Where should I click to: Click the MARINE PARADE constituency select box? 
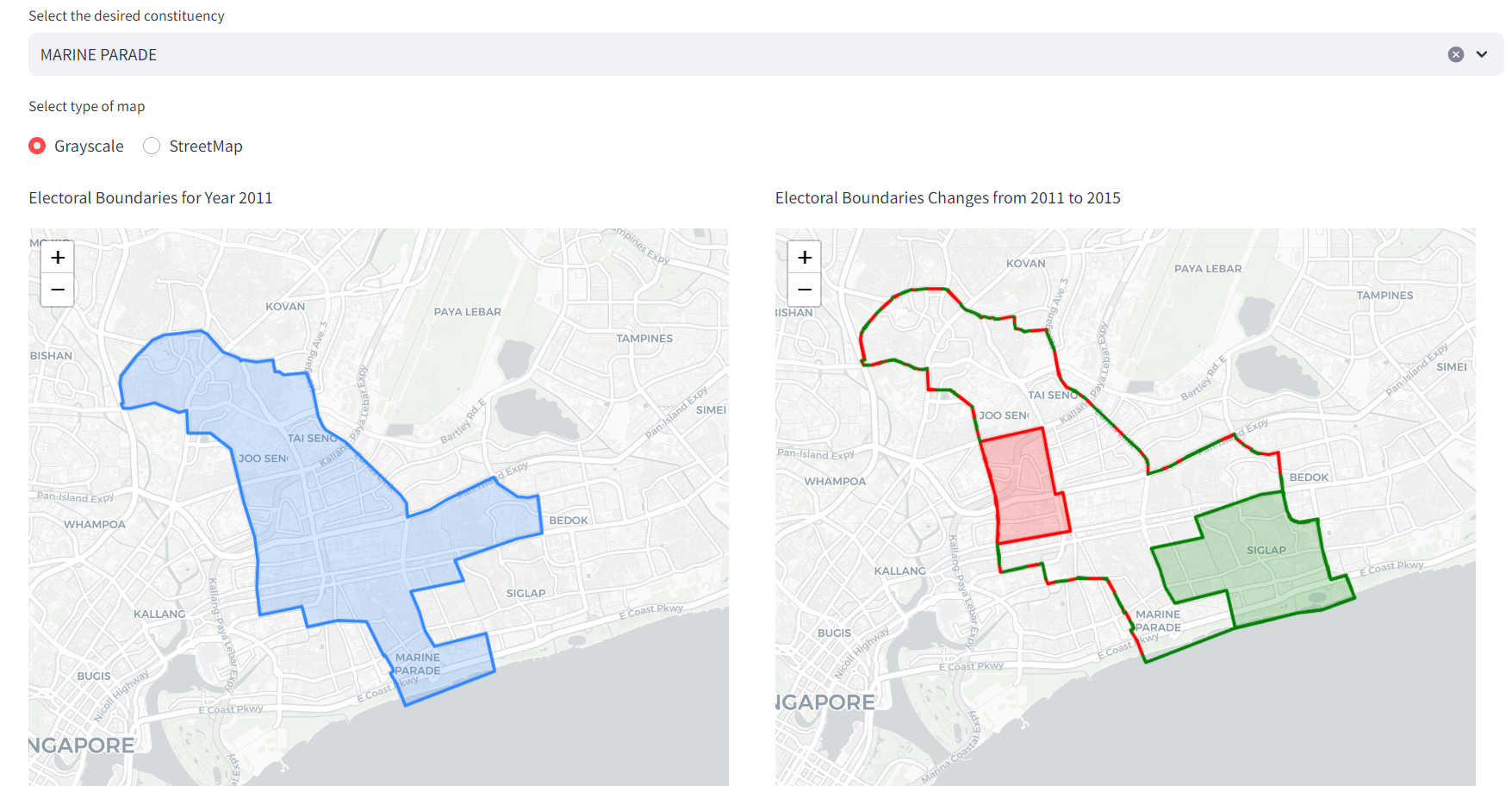coord(689,54)
